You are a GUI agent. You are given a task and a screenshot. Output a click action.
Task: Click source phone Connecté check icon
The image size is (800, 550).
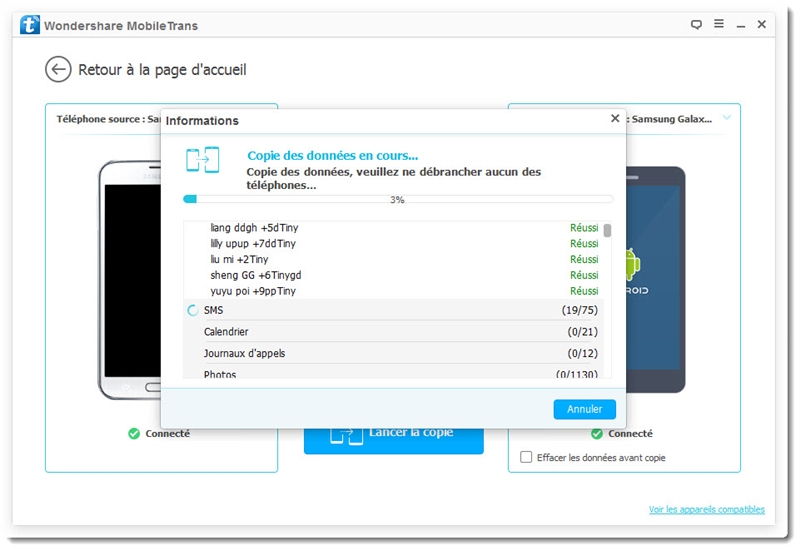coord(134,434)
